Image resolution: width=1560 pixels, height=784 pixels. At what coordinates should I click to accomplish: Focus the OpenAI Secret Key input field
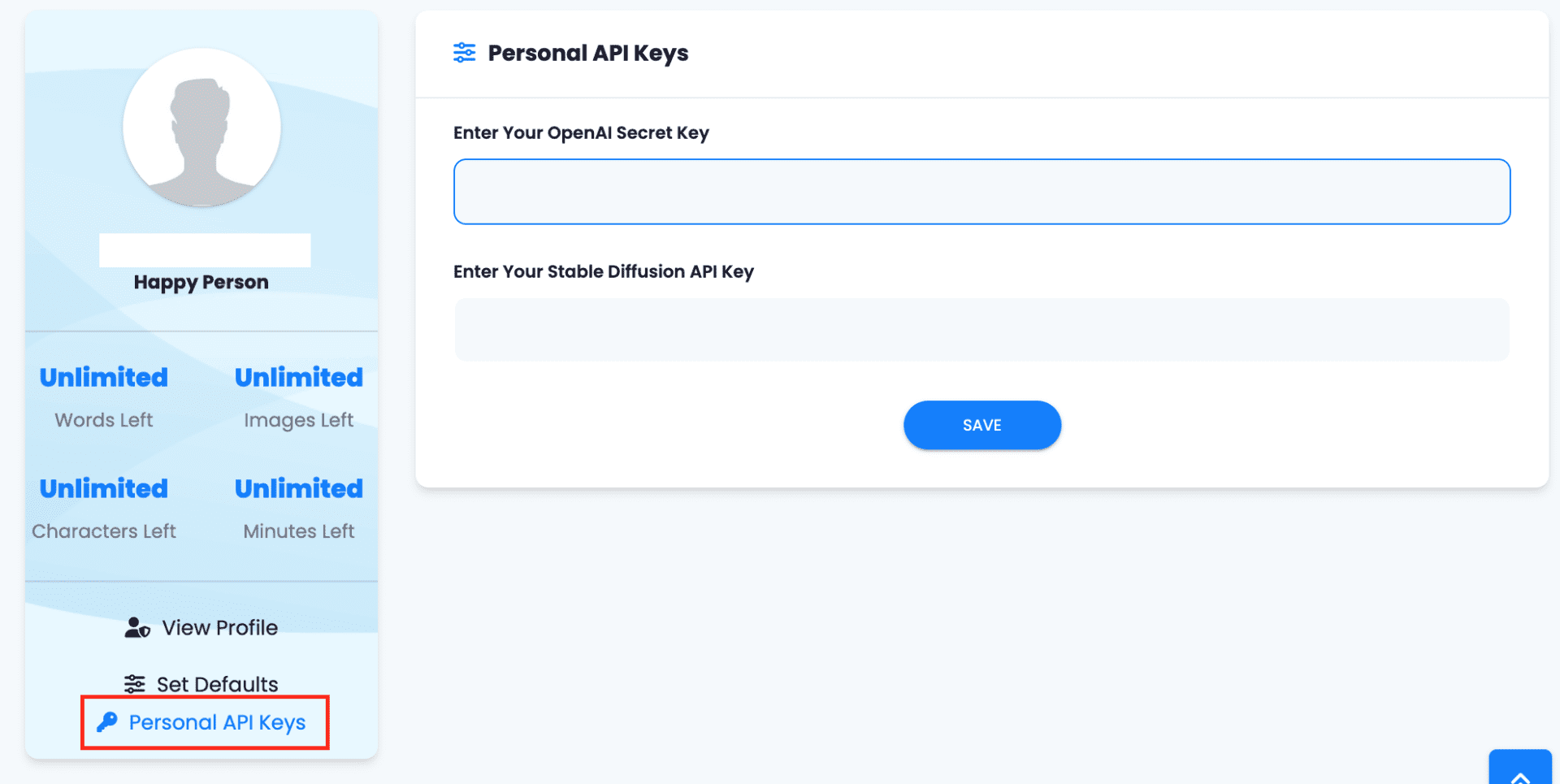pyautogui.click(x=981, y=192)
